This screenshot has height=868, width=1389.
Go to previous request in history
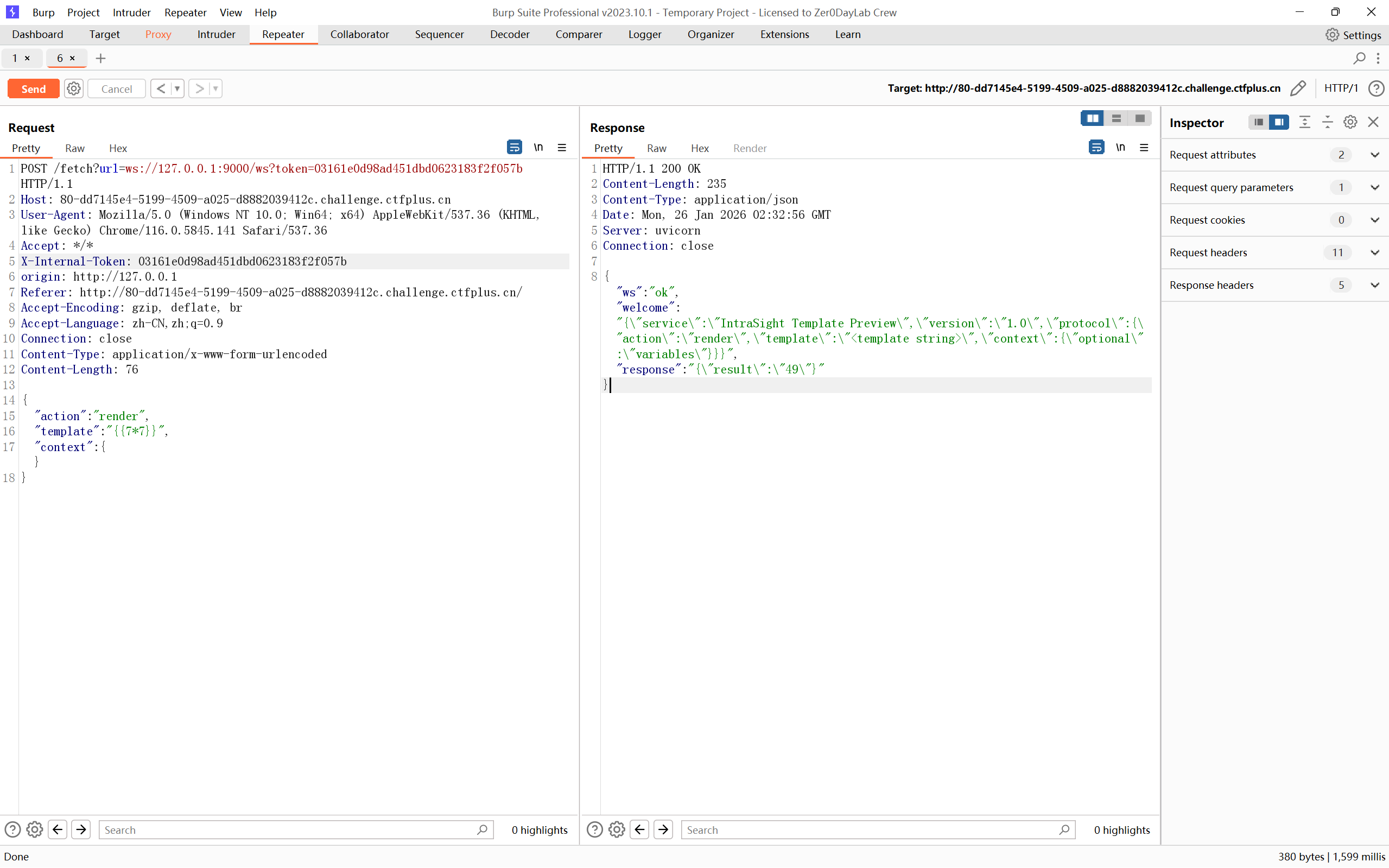coord(161,88)
